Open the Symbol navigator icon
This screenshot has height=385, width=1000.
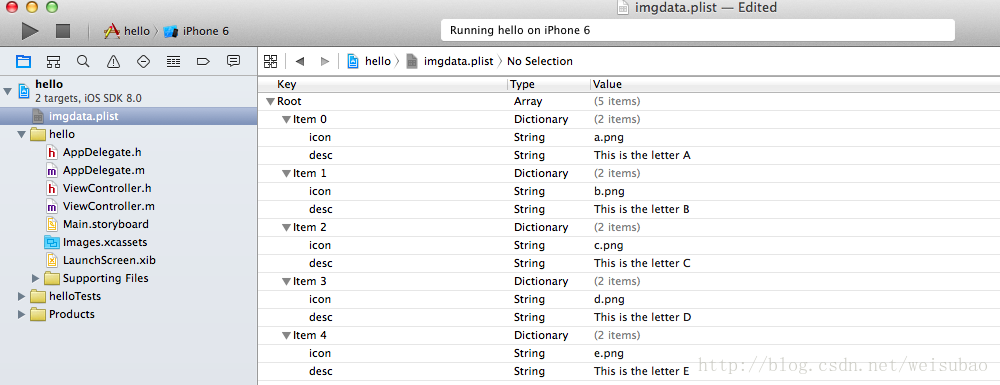point(54,61)
